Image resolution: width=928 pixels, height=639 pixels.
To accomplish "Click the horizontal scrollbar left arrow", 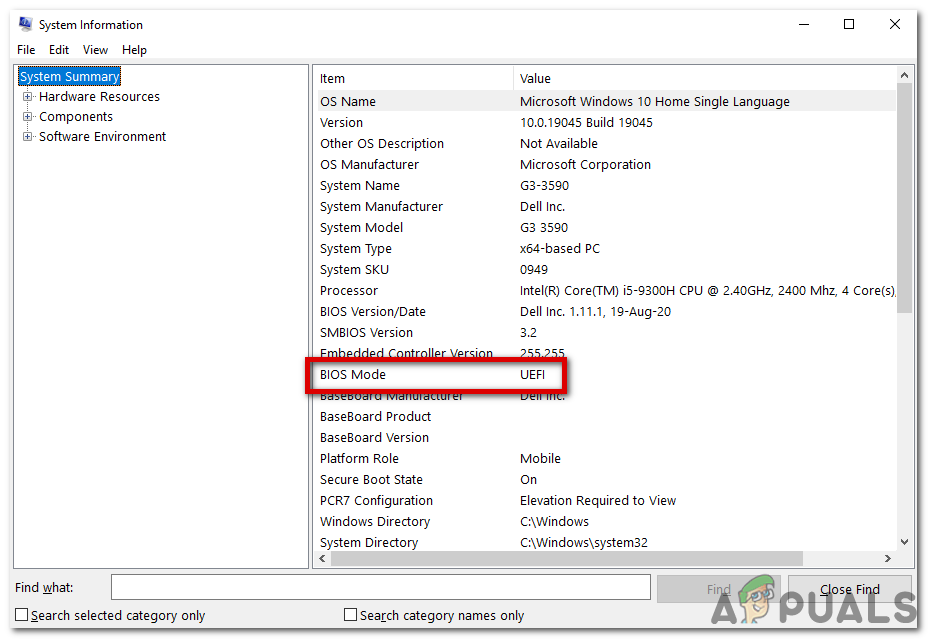I will click(x=323, y=559).
